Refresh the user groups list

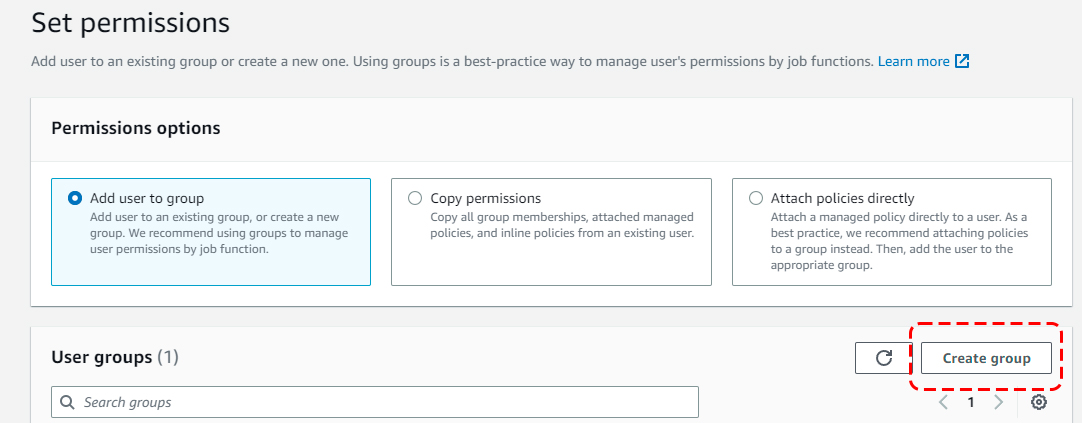click(x=883, y=358)
